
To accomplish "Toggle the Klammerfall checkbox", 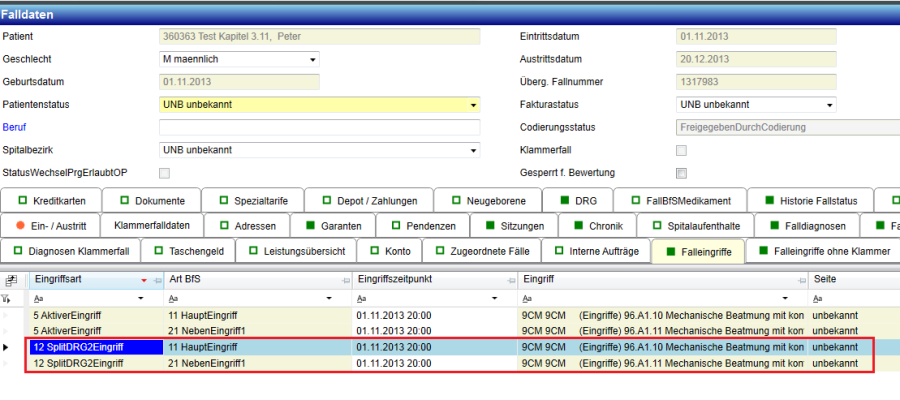I will (682, 150).
